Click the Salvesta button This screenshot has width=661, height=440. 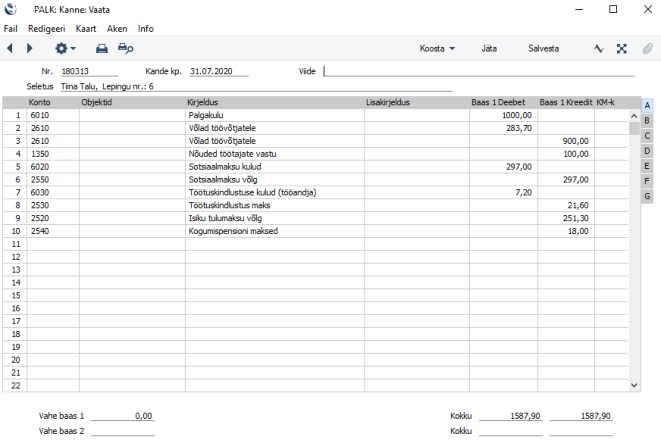[543, 48]
